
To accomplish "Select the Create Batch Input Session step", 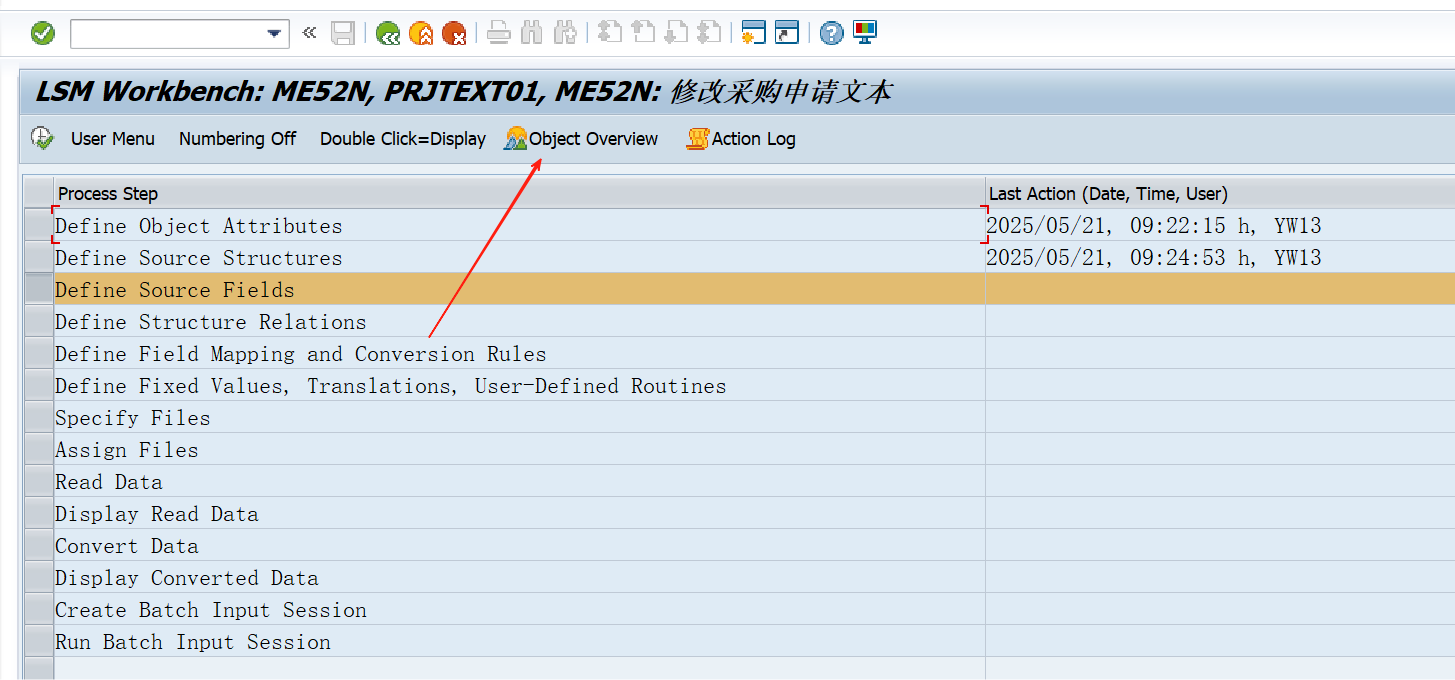I will pyautogui.click(x=519, y=610).
